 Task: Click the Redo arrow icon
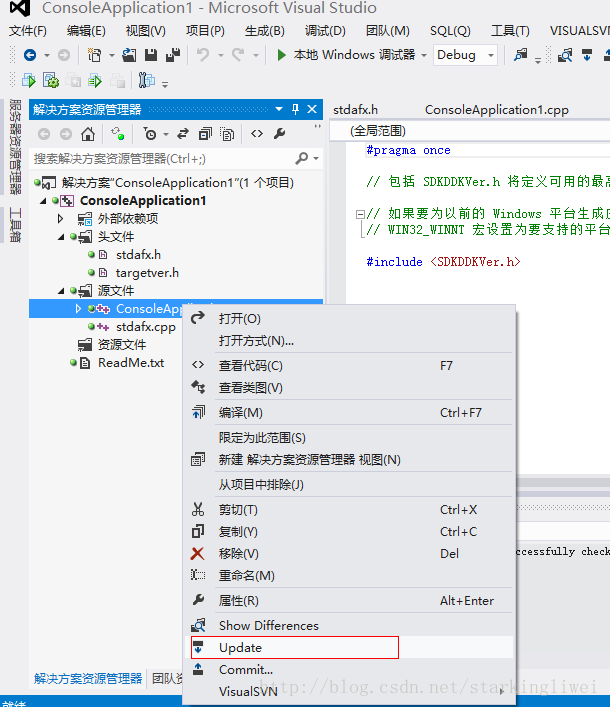tap(238, 55)
